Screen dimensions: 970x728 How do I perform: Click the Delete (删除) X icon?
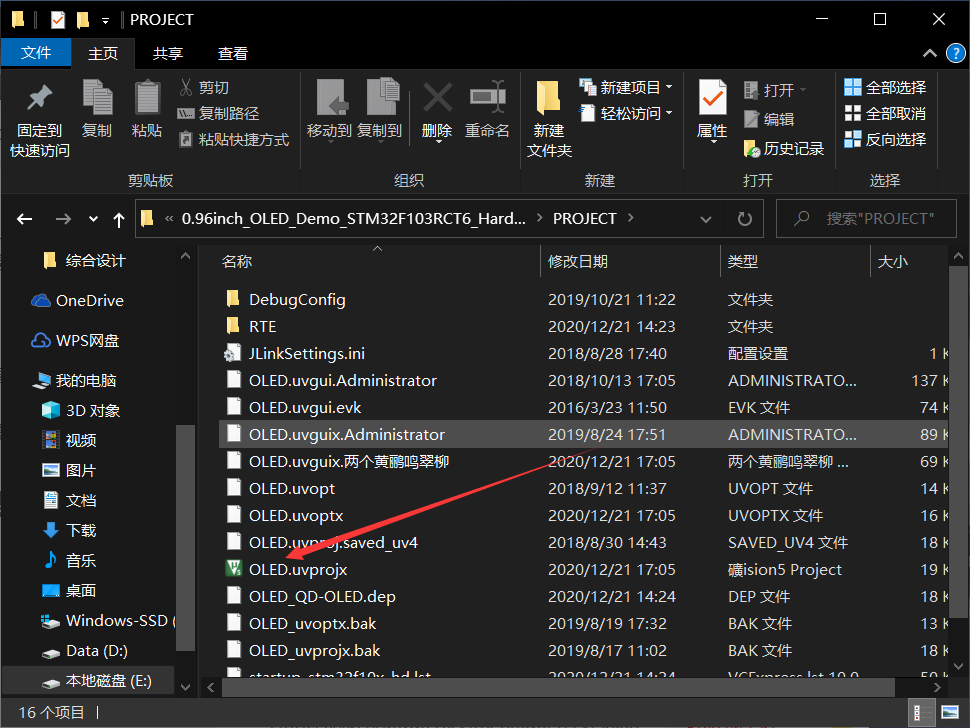point(437,98)
